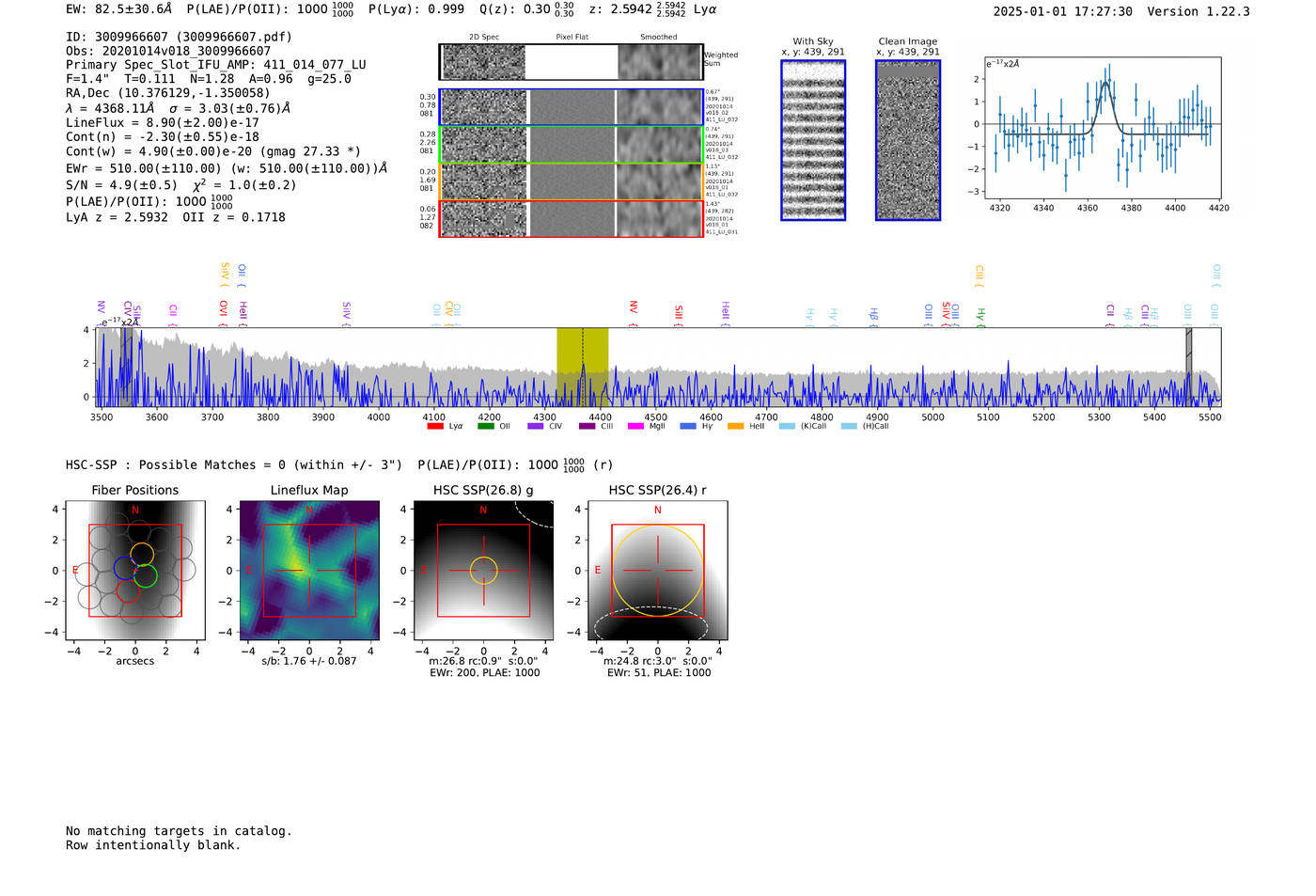Click the yellow highlighted region in full spectrum
1316x896 pixels.
[x=582, y=367]
